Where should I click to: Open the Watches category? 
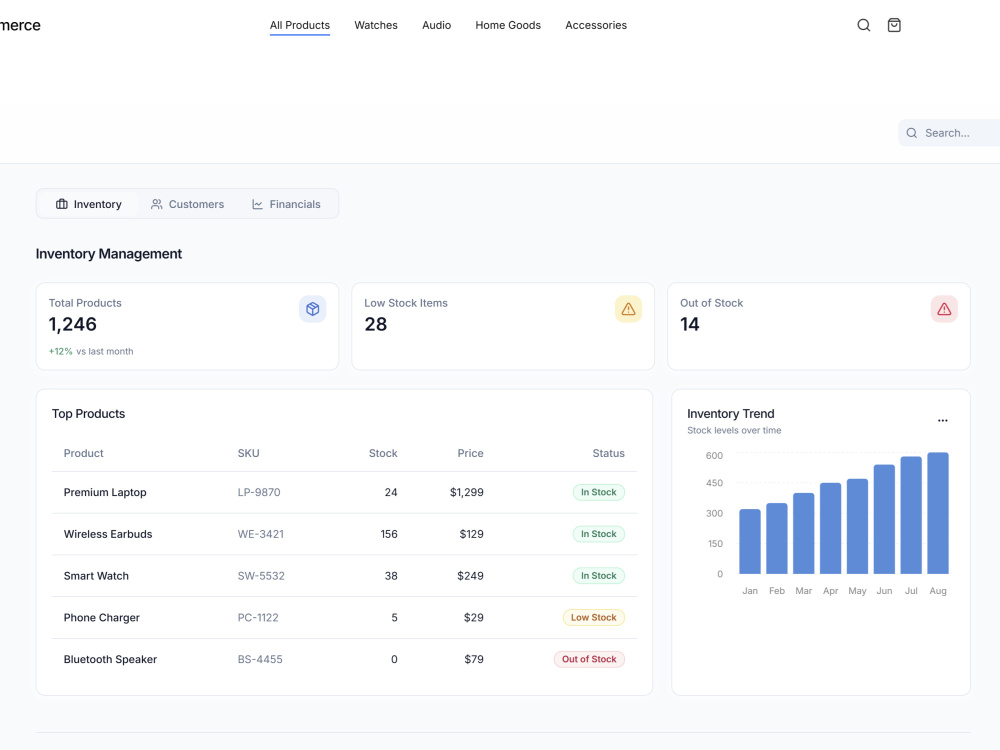tap(376, 25)
